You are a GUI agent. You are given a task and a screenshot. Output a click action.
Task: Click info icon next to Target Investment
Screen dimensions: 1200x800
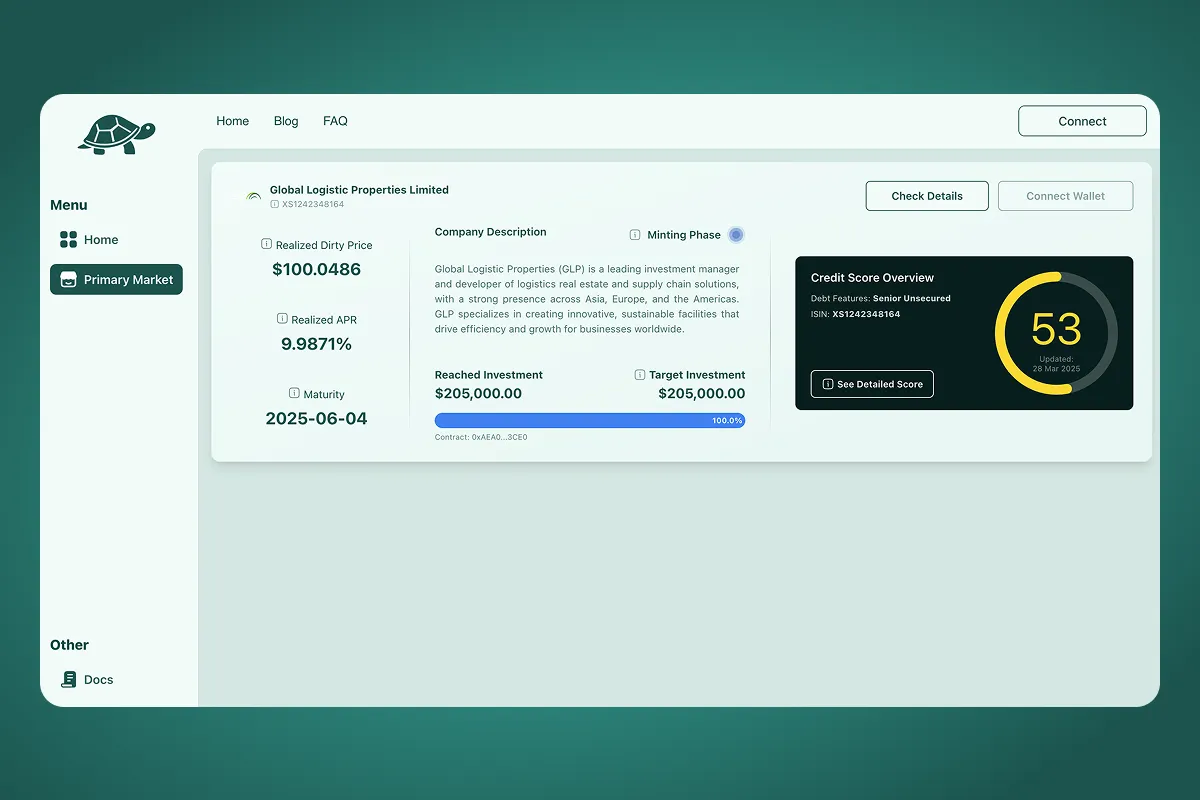[640, 375]
